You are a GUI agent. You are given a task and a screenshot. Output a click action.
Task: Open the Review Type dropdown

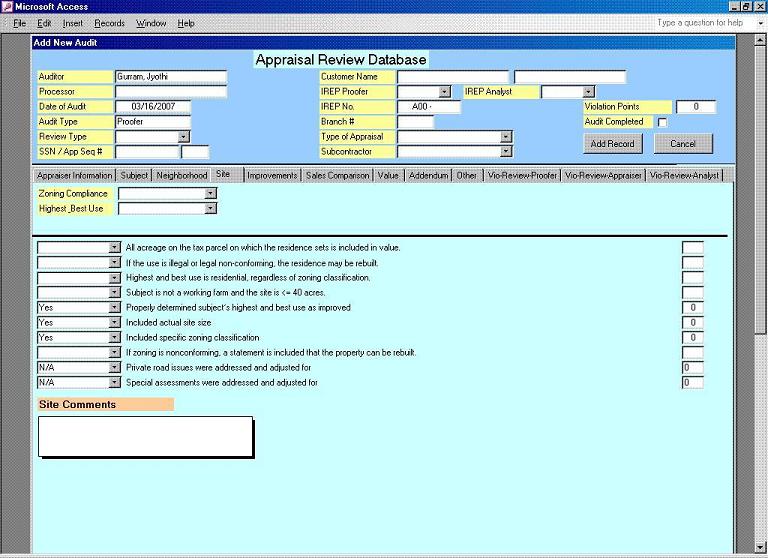184,137
